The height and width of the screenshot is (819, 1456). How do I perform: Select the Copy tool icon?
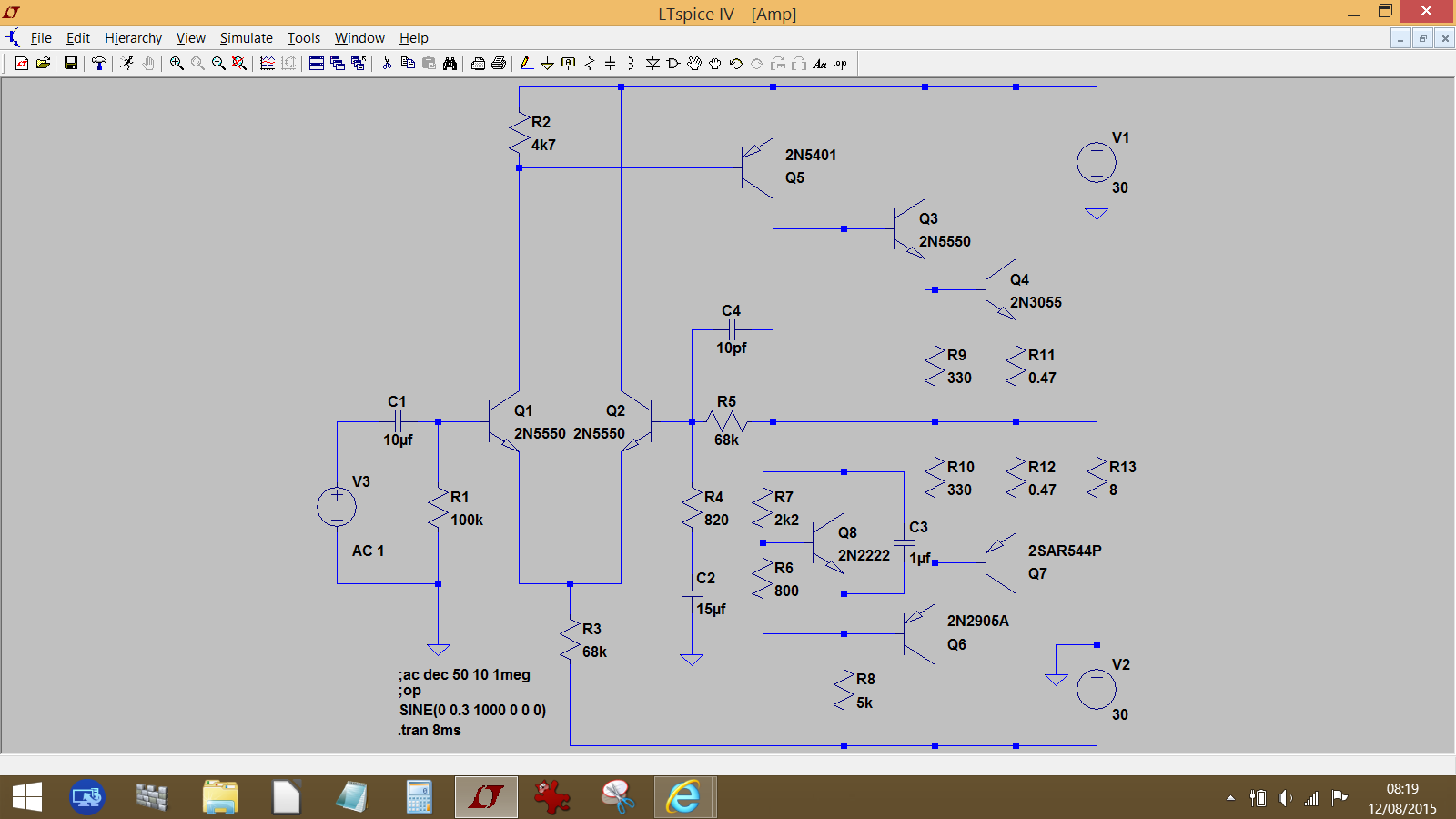click(408, 63)
